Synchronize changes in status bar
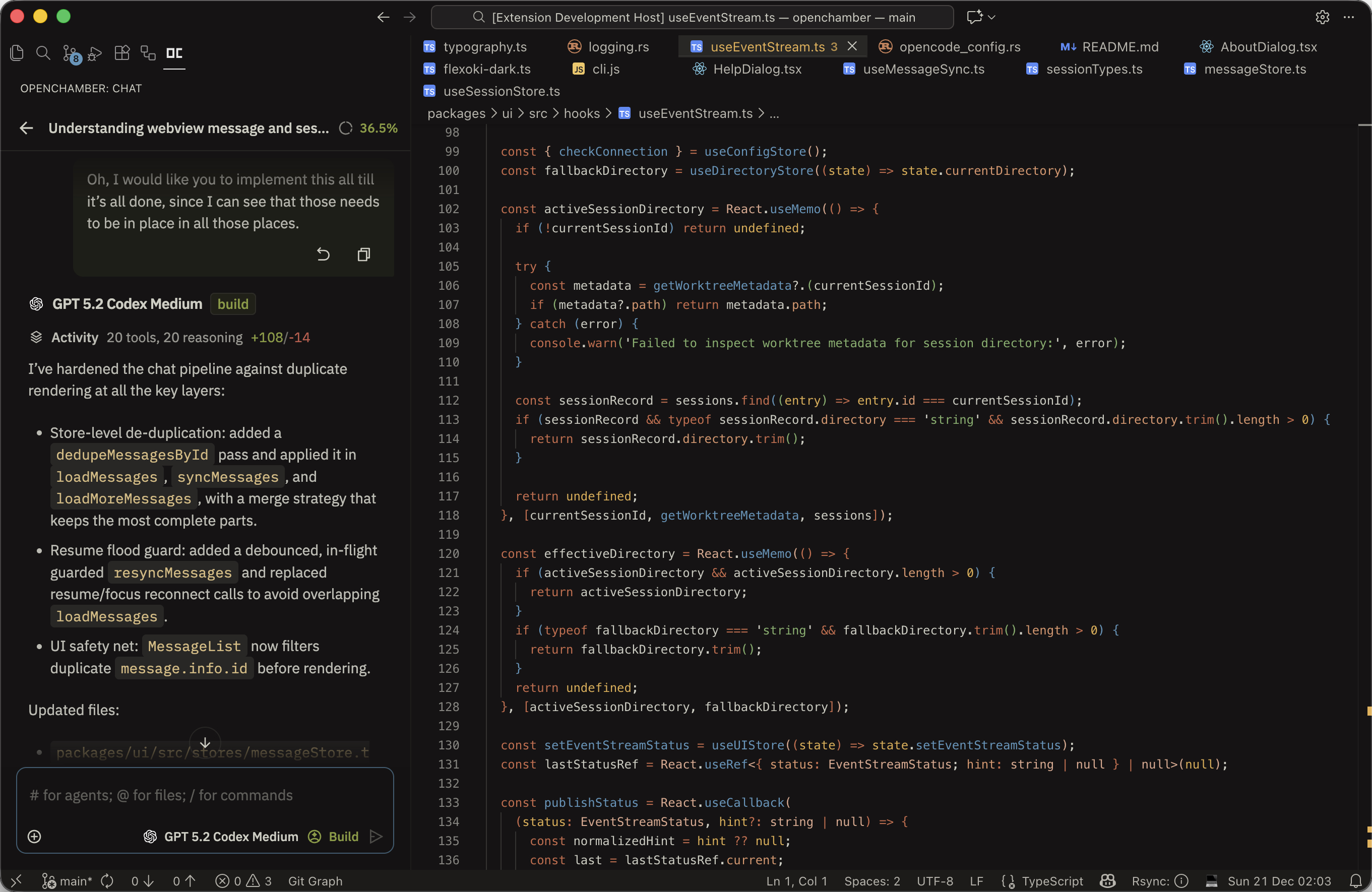This screenshot has height=892, width=1372. [107, 880]
